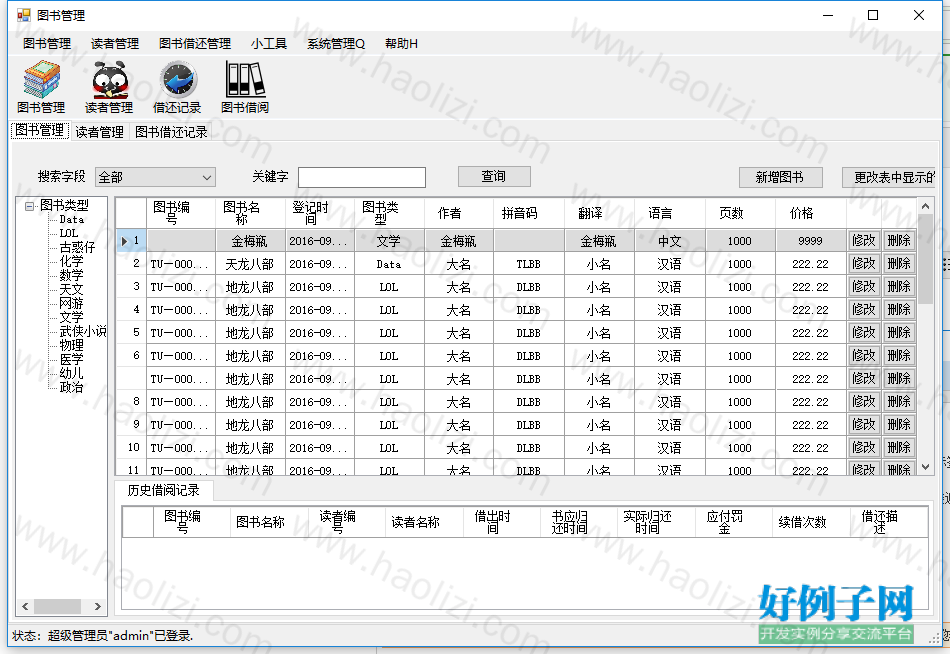Select 医学 in book type tree
The height and width of the screenshot is (654, 950).
coord(71,359)
